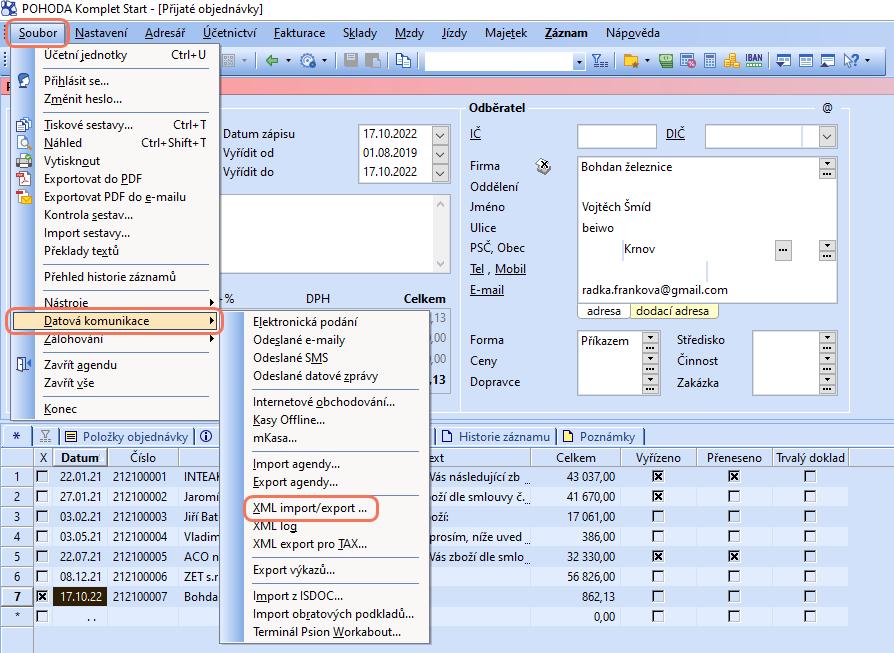
Task: Click the grayed save diskette icon
Action: click(x=351, y=60)
